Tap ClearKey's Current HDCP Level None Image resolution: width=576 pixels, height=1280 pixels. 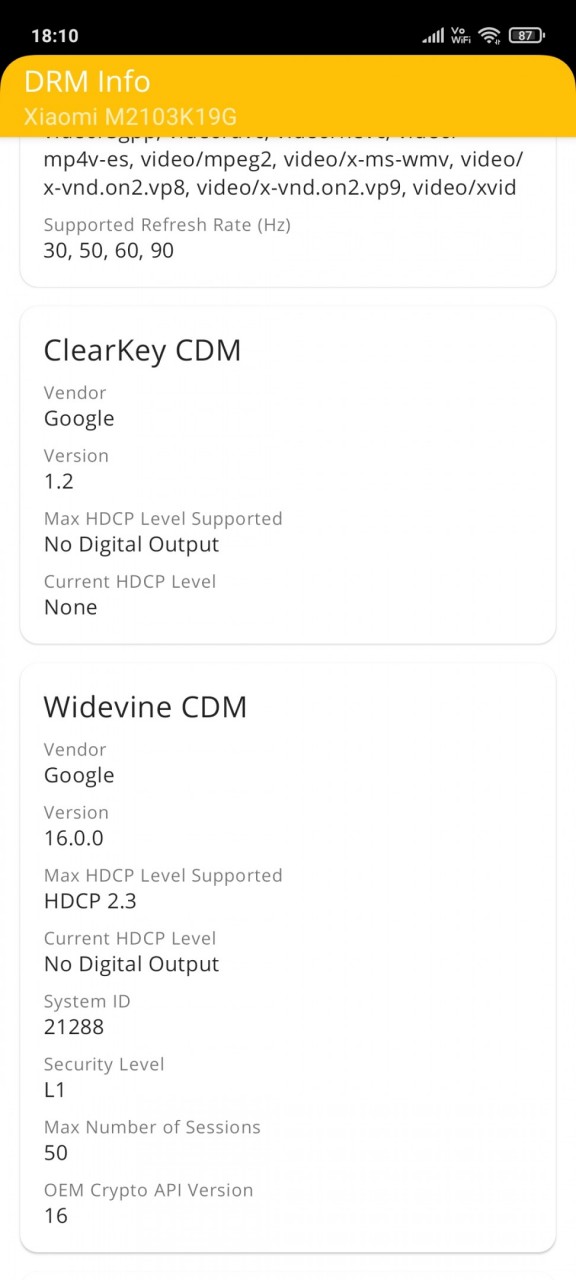(71, 607)
